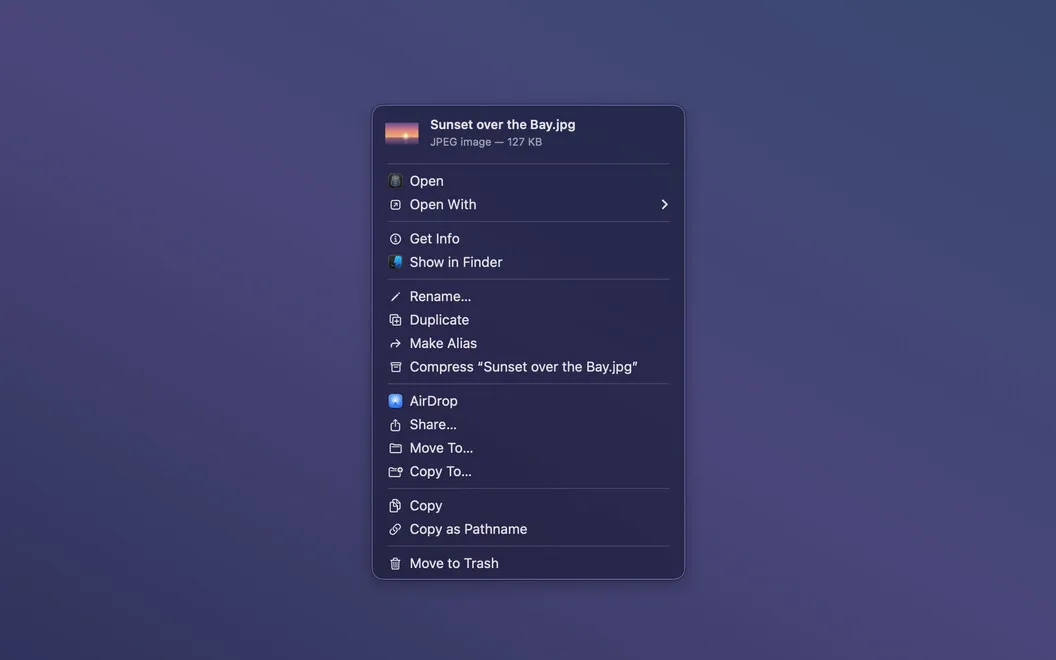1056x660 pixels.
Task: Choose Share... from the menu
Action: point(528,424)
